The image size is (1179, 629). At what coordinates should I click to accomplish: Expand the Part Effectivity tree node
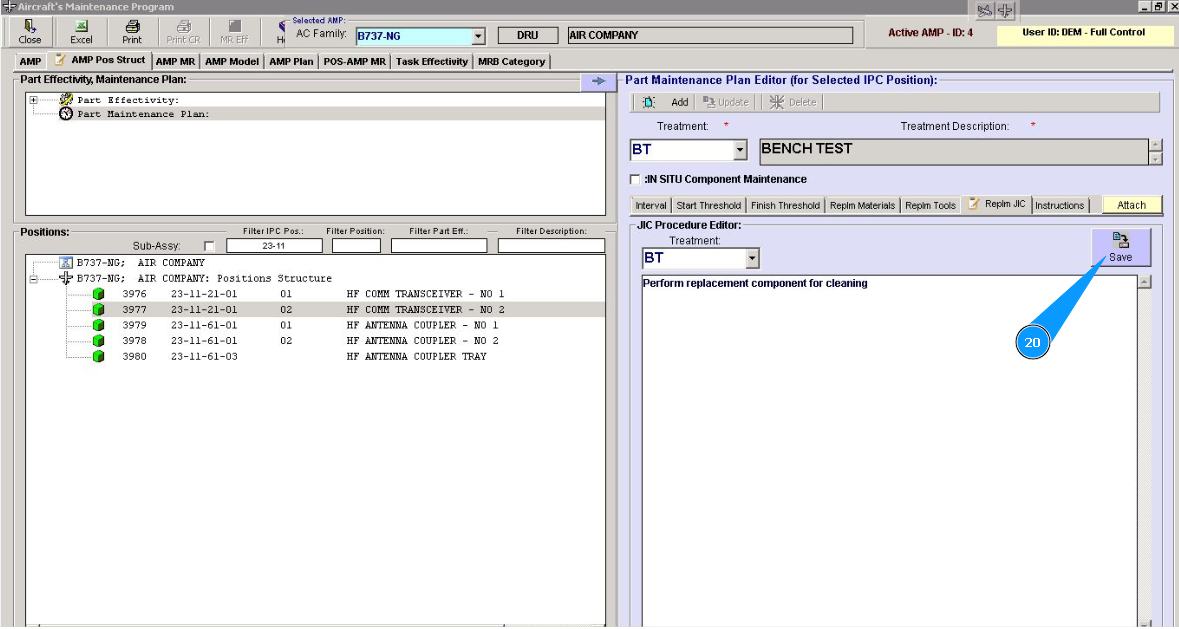click(x=34, y=100)
